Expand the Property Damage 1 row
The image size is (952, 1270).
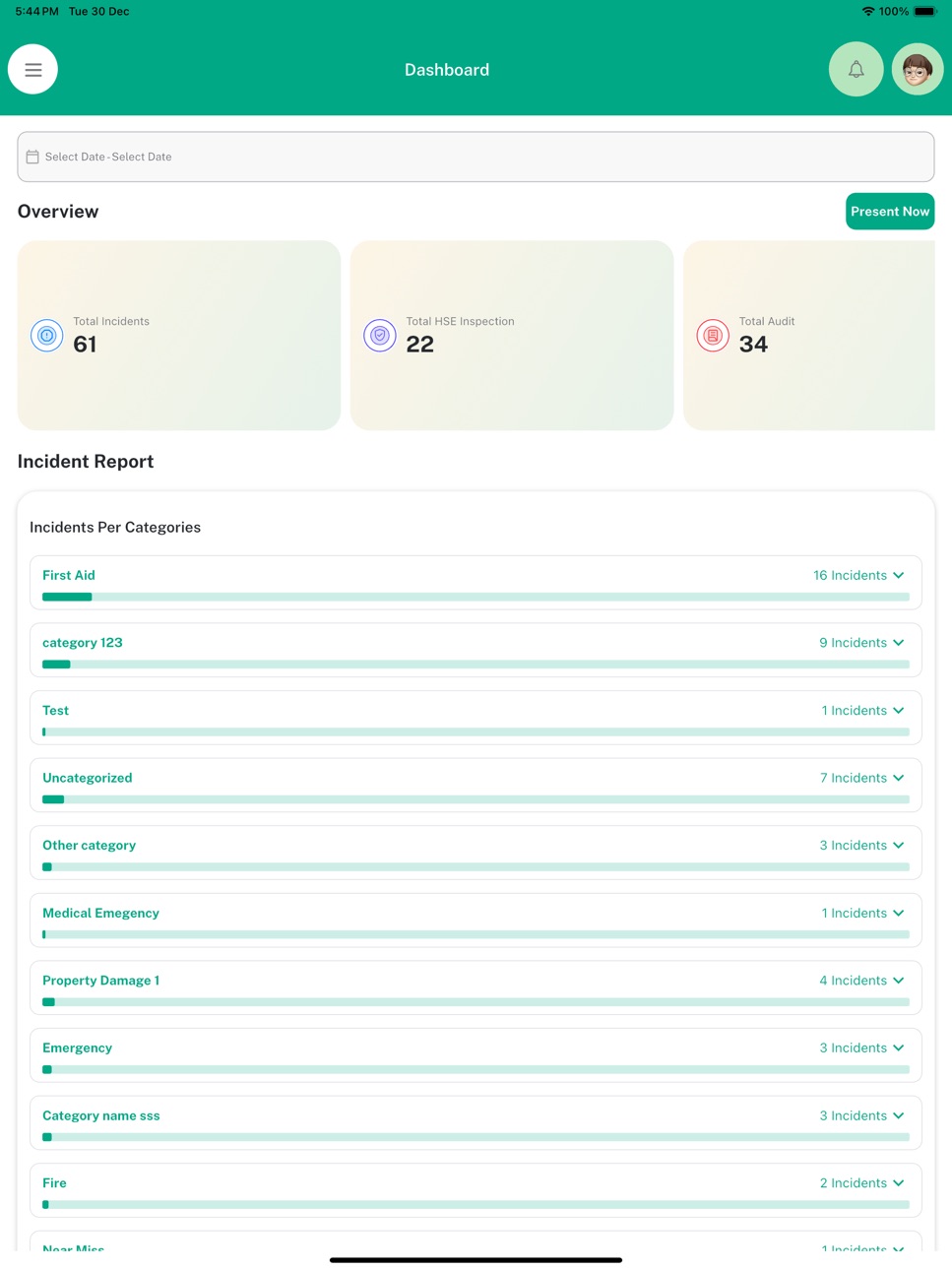click(x=476, y=987)
